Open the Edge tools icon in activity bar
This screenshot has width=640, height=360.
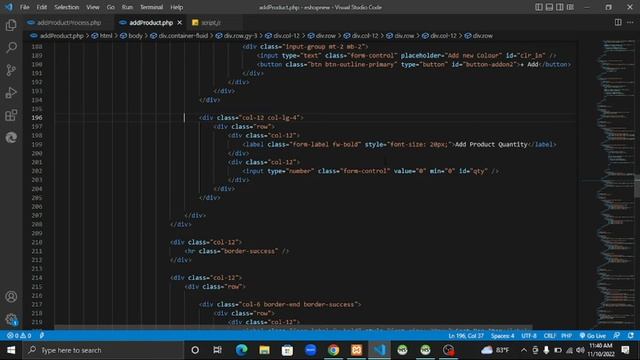(x=11, y=138)
